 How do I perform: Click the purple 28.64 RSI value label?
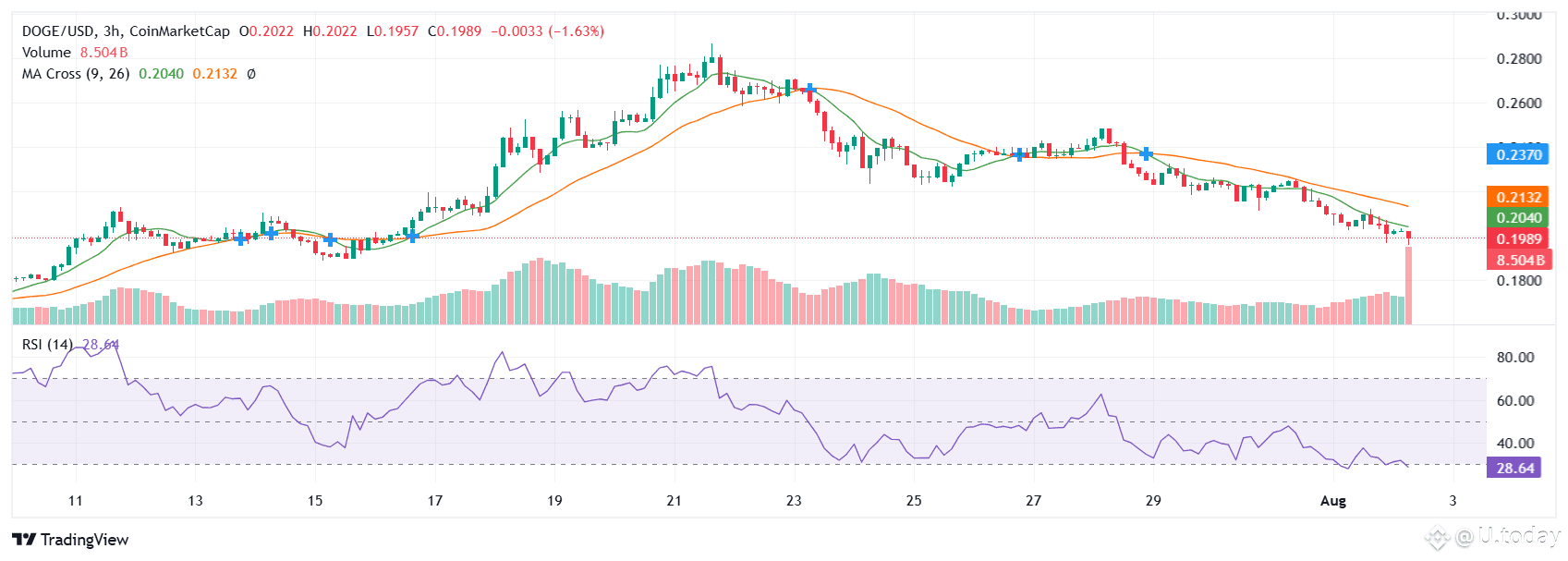1513,469
